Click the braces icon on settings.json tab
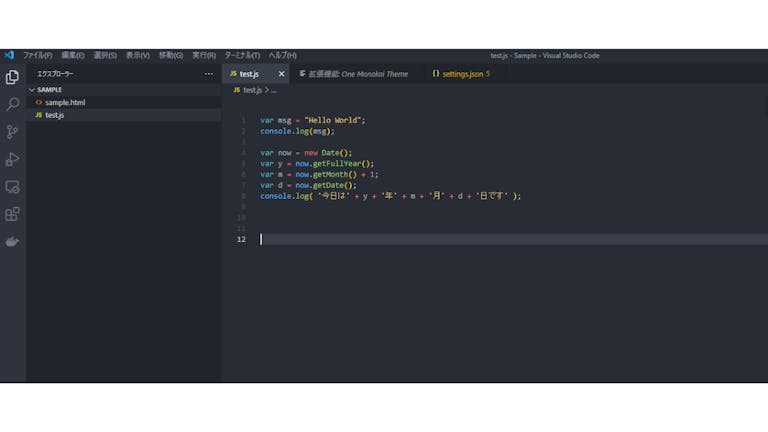 click(x=435, y=73)
